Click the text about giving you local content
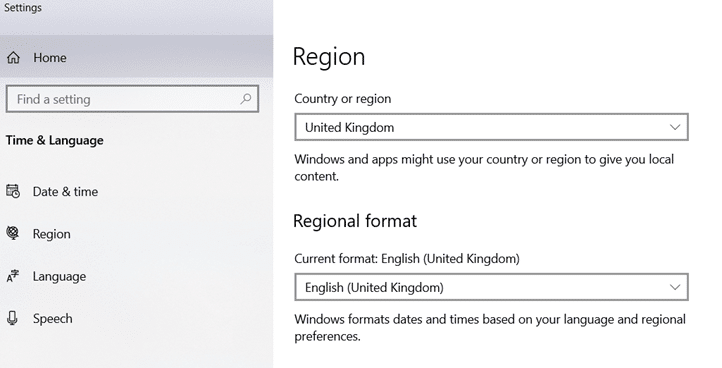This screenshot has height=368, width=722. pos(484,168)
